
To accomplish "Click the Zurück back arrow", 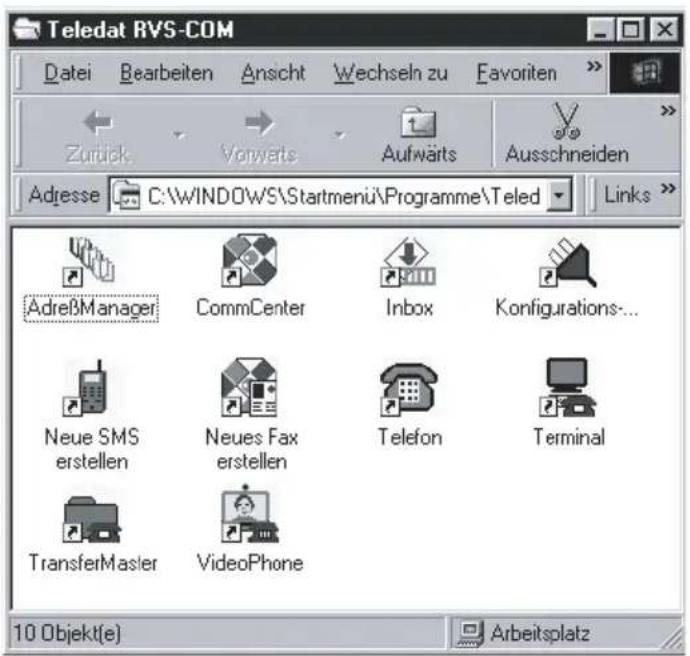I will pos(98,121).
